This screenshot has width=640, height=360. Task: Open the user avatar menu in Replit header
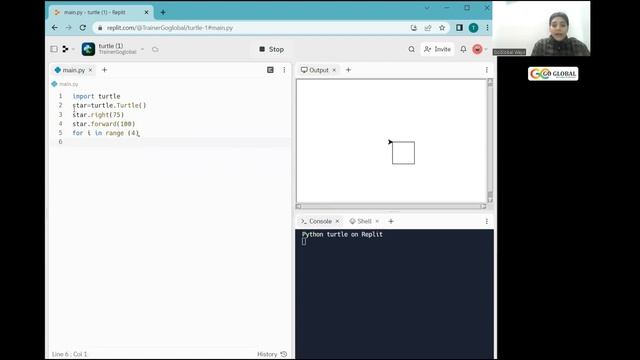pyautogui.click(x=477, y=49)
